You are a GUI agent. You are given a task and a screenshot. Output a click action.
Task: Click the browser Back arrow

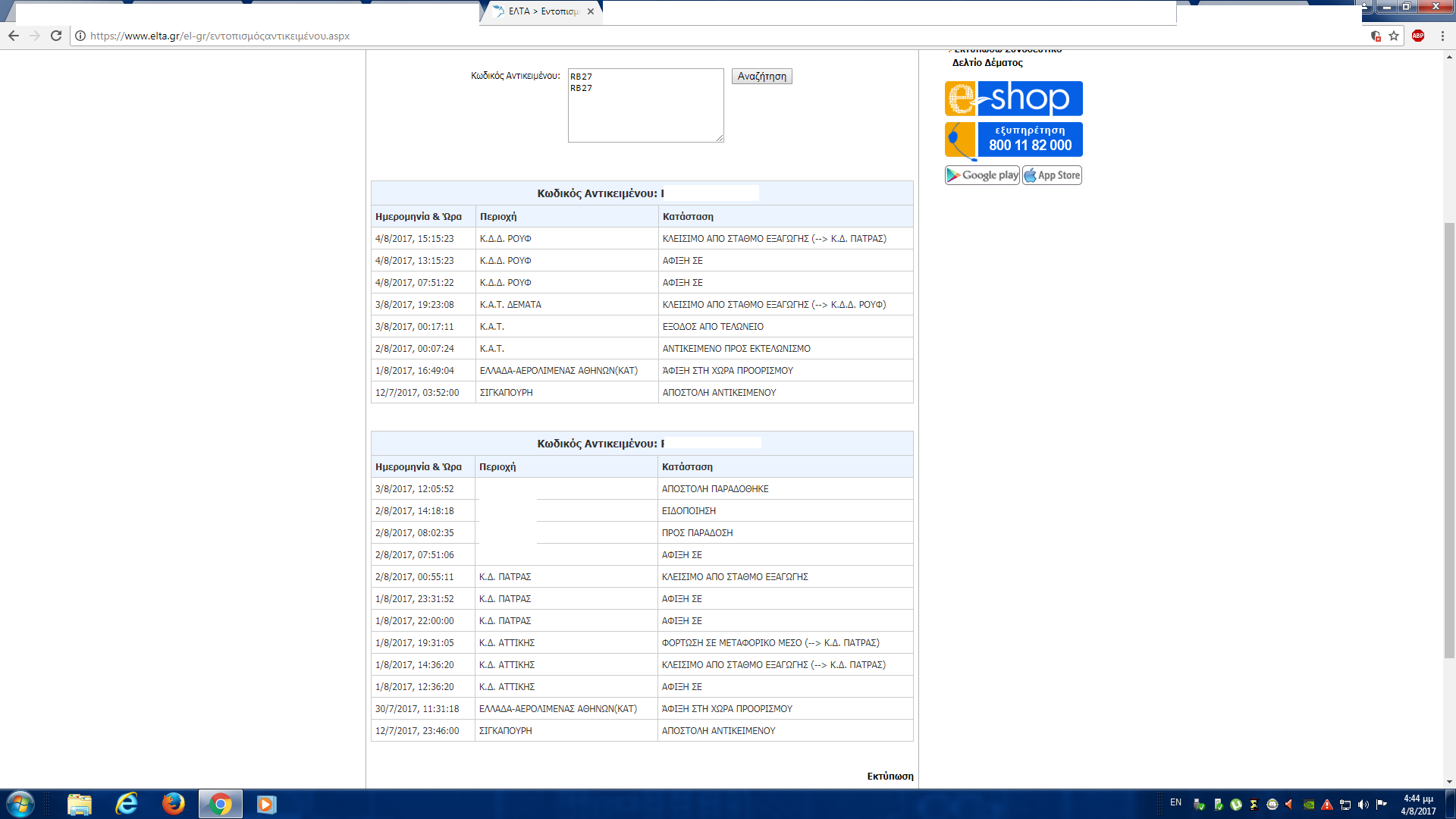pyautogui.click(x=14, y=36)
